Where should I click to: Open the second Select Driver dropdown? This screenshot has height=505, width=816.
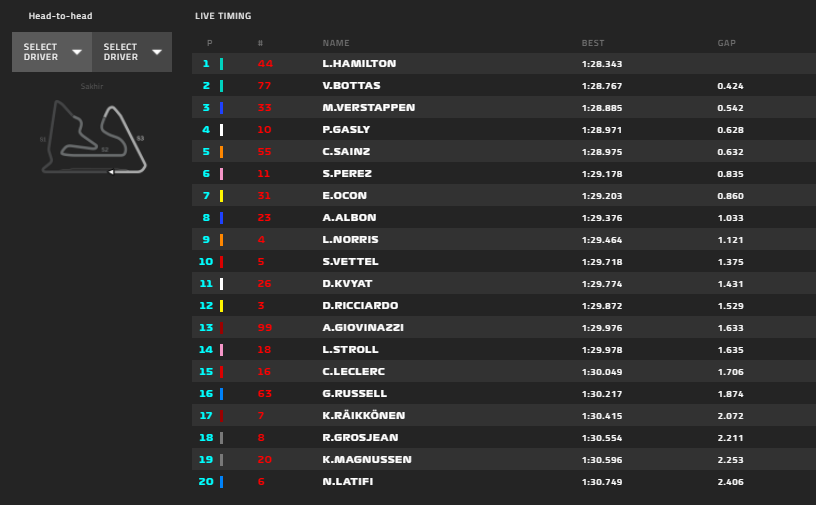pos(132,52)
